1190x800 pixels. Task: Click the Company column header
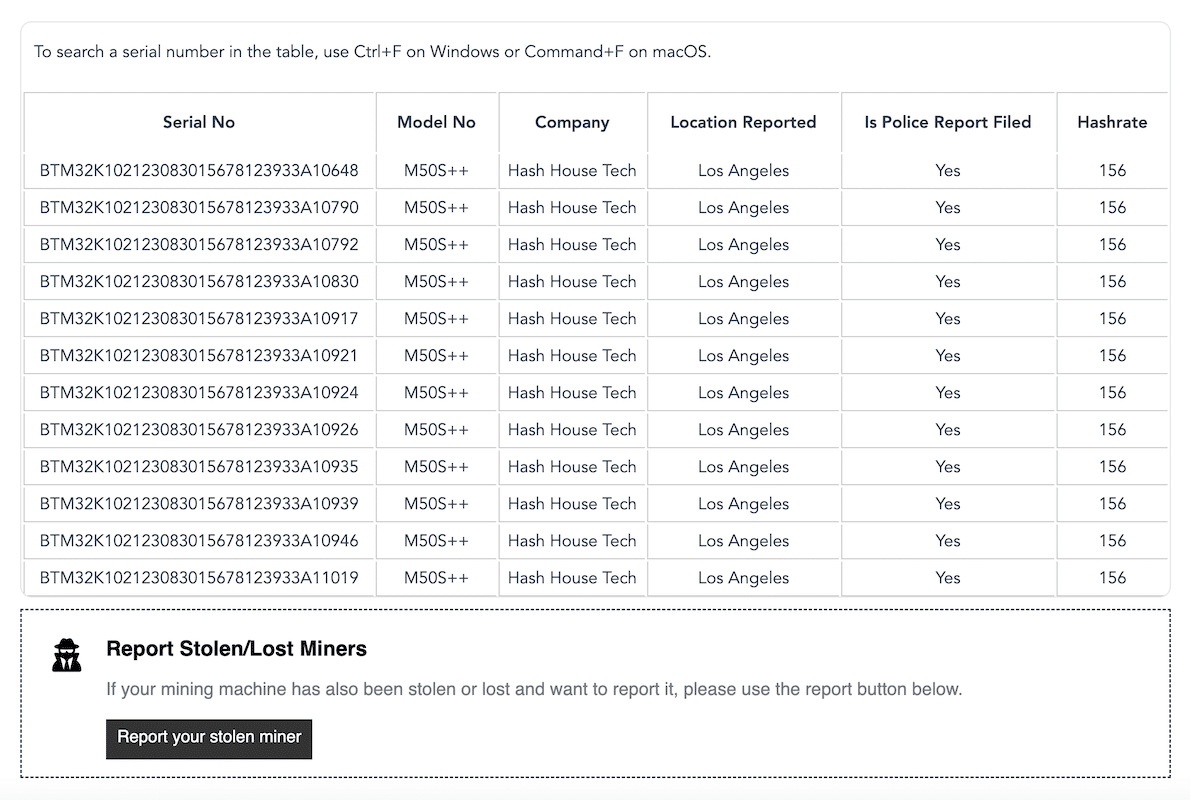click(572, 122)
